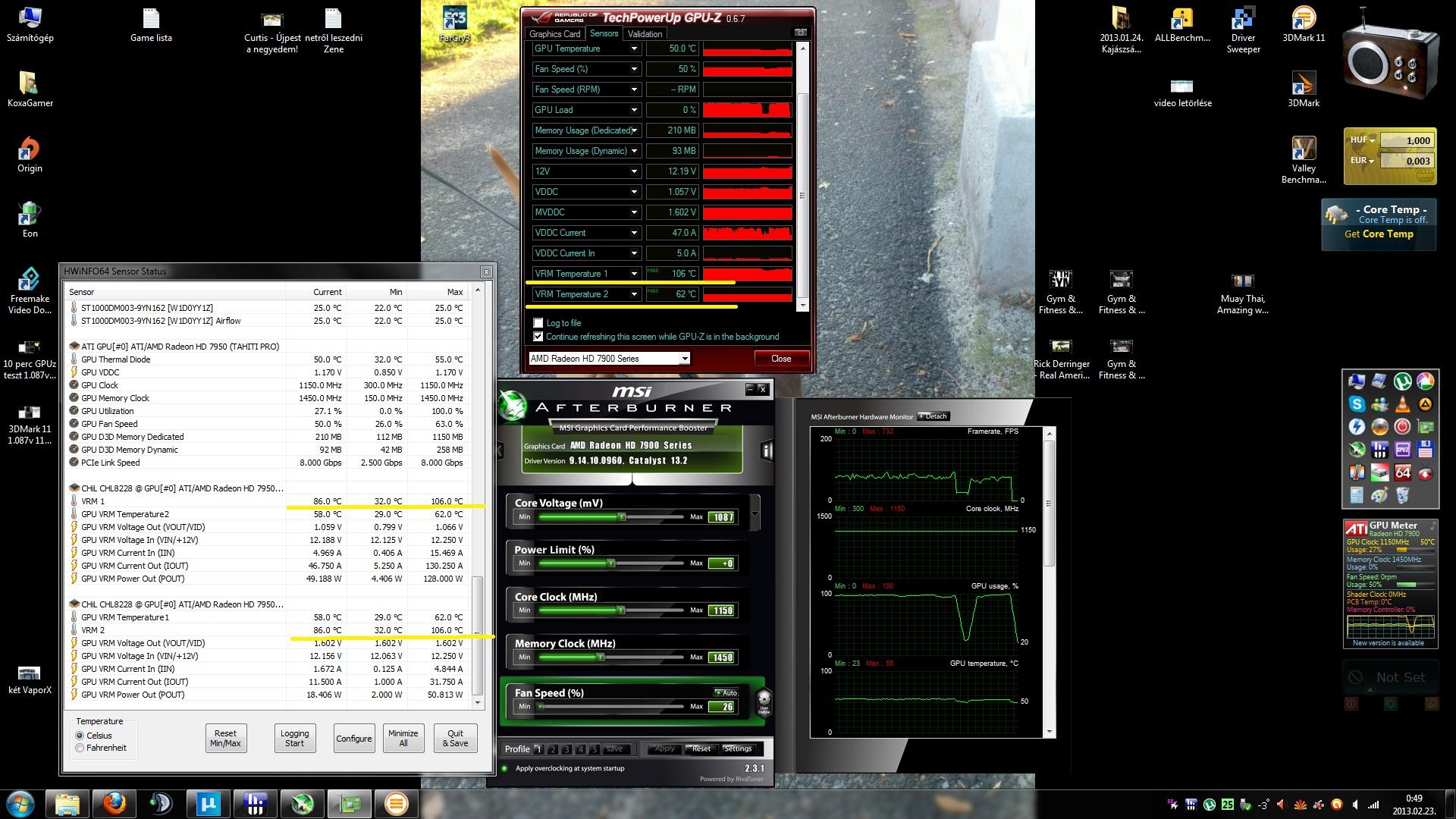The image size is (1456, 819).
Task: Click the Afterburner Settings button
Action: click(737, 748)
